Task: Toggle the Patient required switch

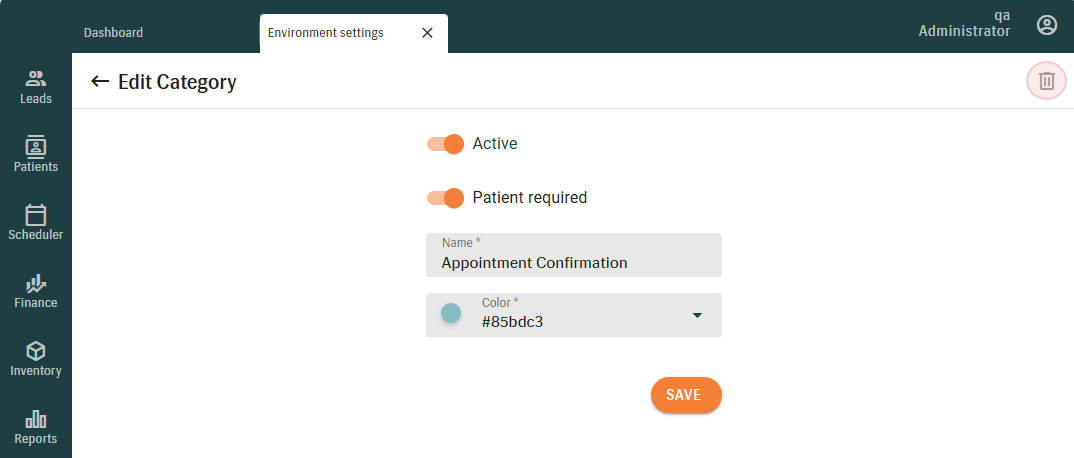Action: point(445,197)
